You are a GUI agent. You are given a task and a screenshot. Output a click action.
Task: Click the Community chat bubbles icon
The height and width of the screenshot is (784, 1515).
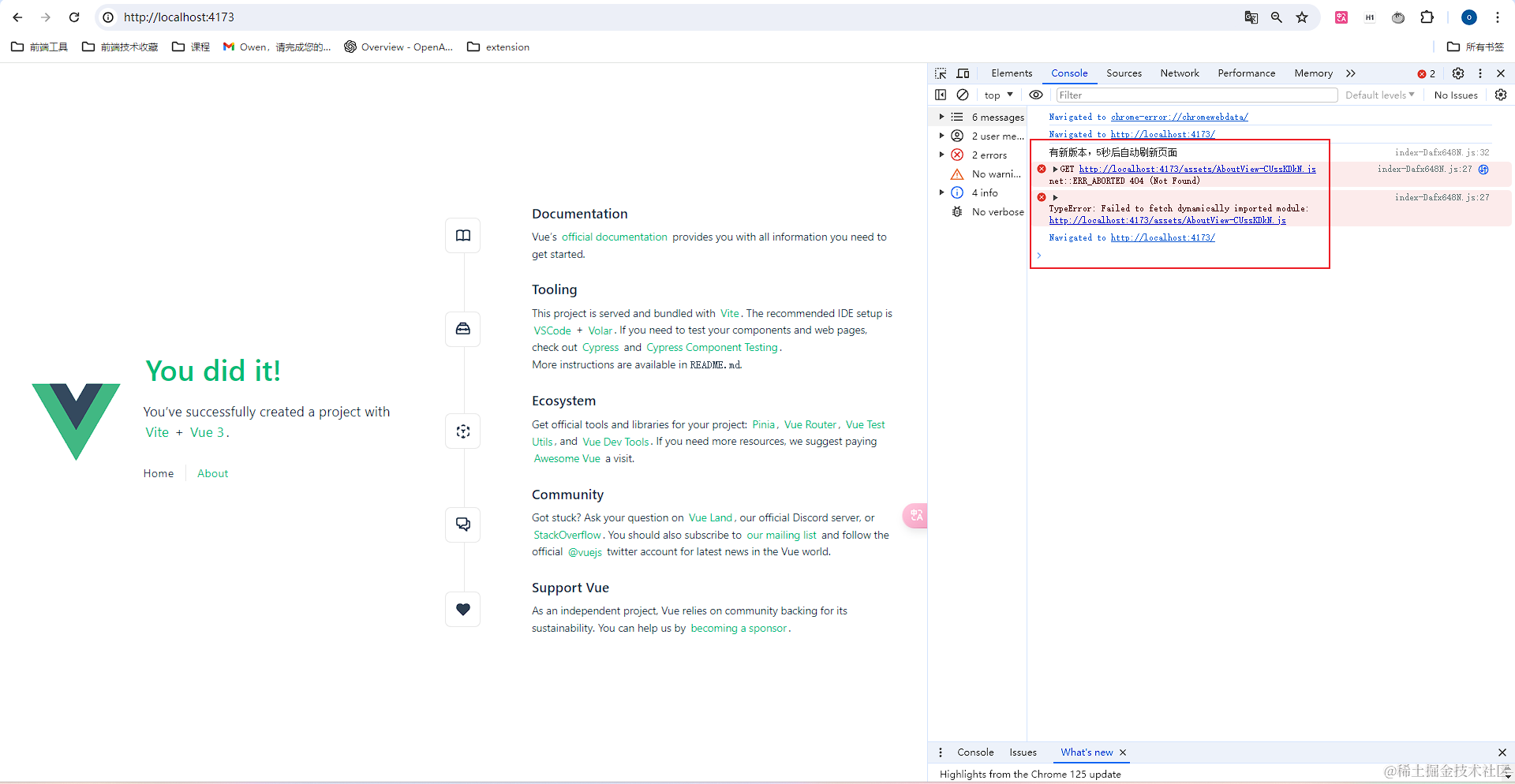coord(463,525)
